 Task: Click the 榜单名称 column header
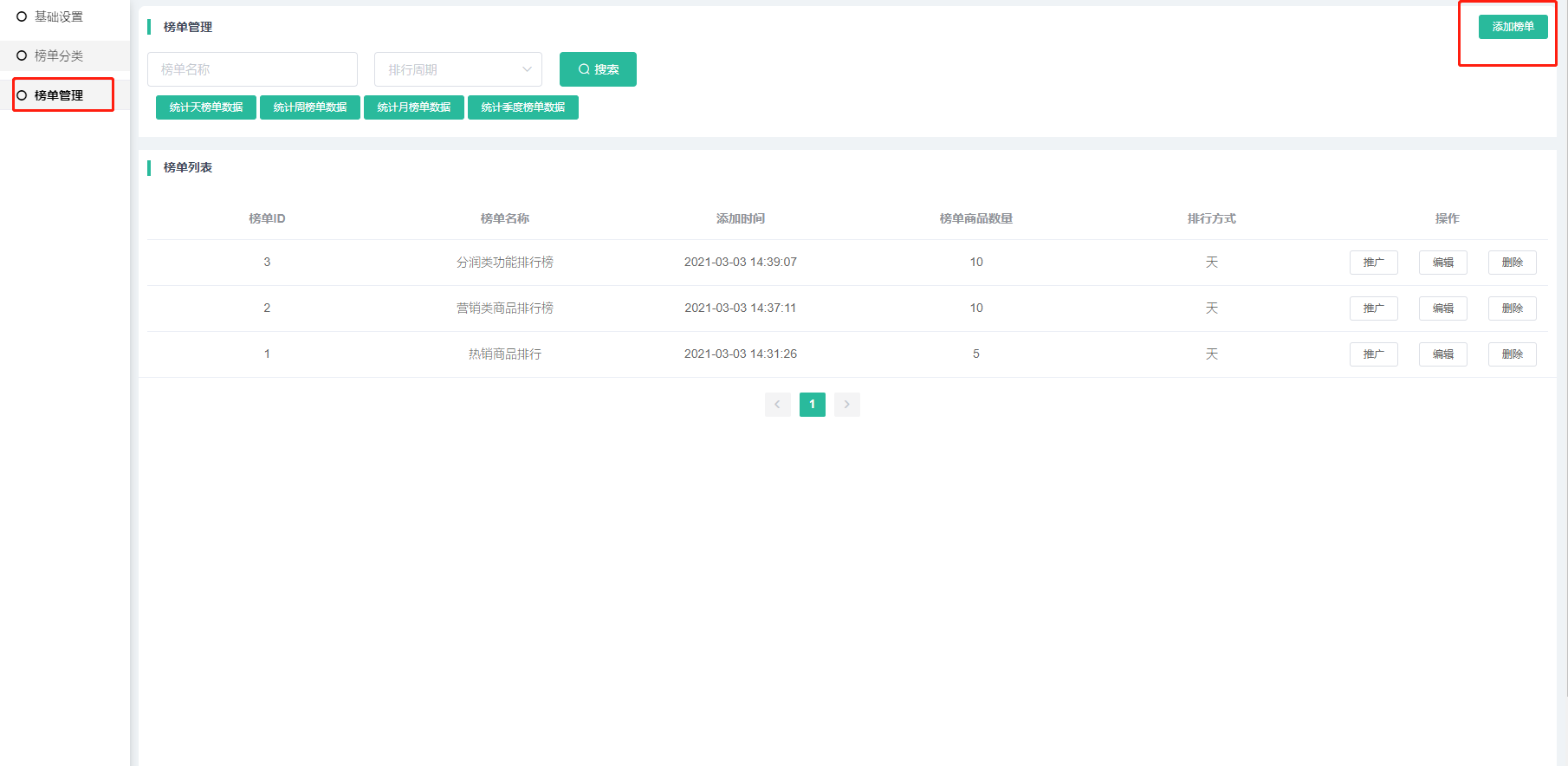coord(505,218)
